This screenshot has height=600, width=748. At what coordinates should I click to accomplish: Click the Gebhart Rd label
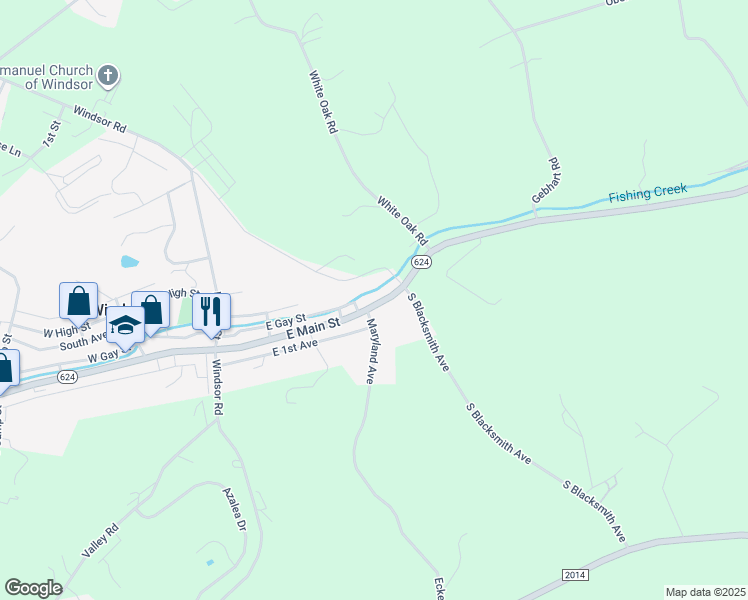[x=546, y=180]
